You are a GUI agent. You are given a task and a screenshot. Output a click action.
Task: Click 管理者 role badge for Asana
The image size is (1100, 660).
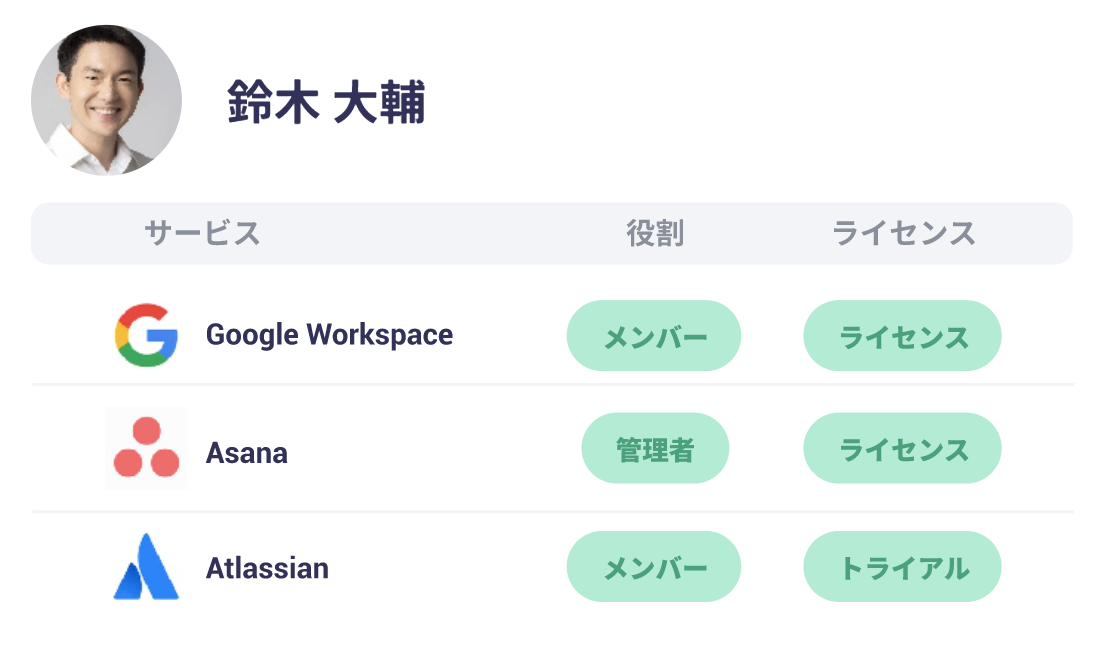pyautogui.click(x=655, y=448)
